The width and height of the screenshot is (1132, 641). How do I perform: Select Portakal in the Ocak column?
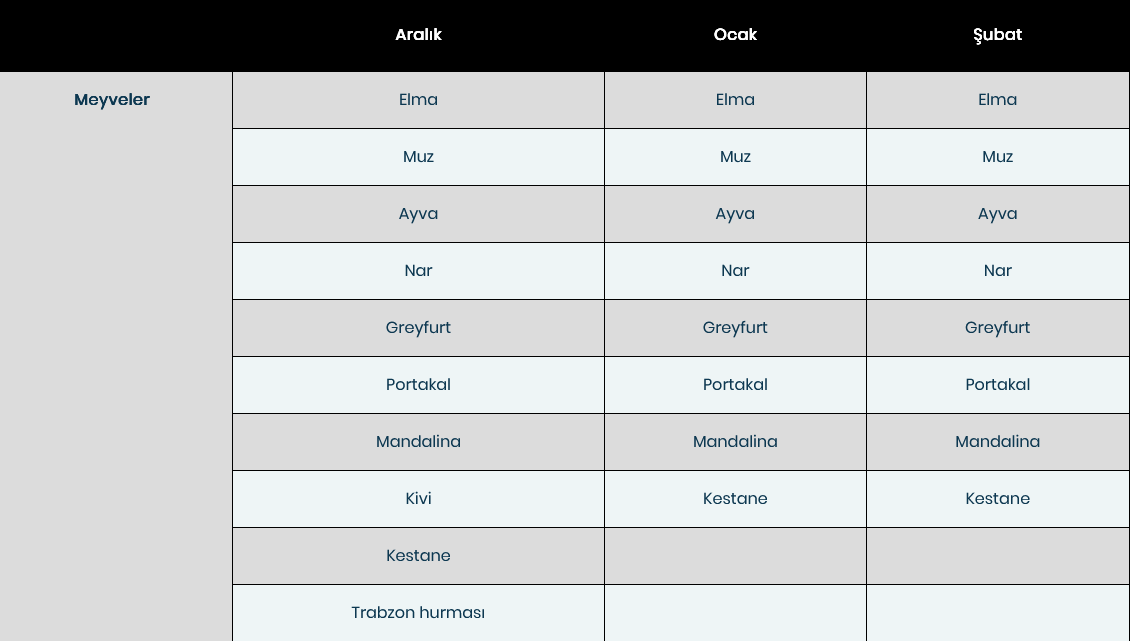[x=735, y=385]
